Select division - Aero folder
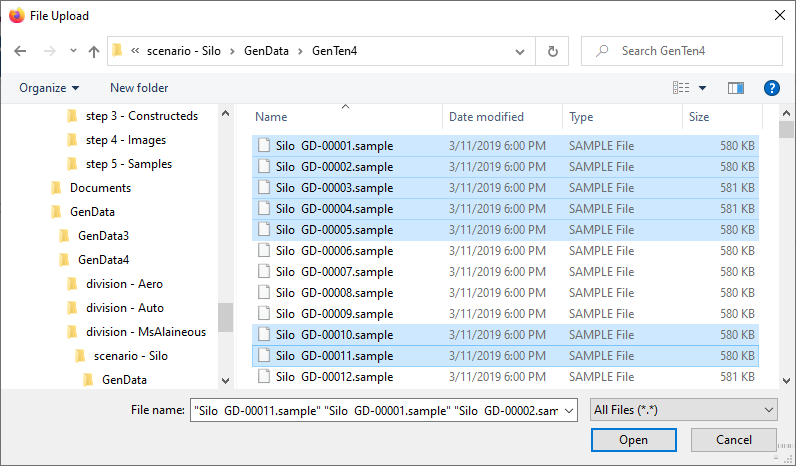This screenshot has width=796, height=466. pyautogui.click(x=123, y=284)
